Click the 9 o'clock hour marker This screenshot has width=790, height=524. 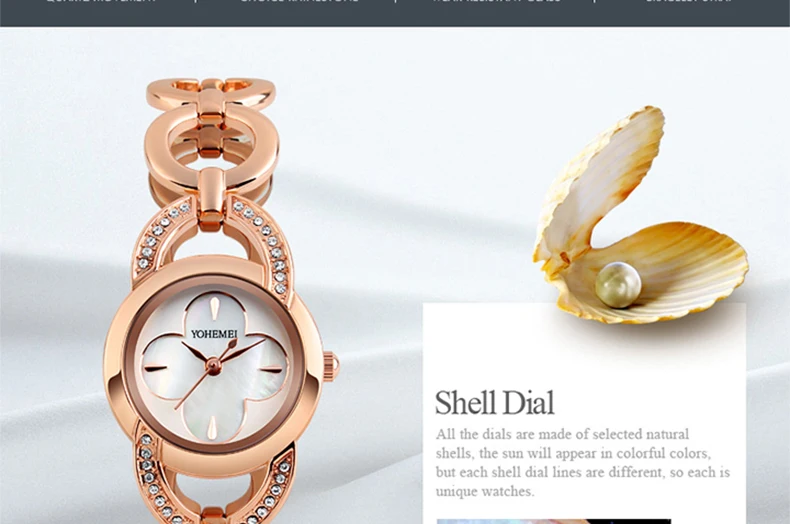click(156, 368)
